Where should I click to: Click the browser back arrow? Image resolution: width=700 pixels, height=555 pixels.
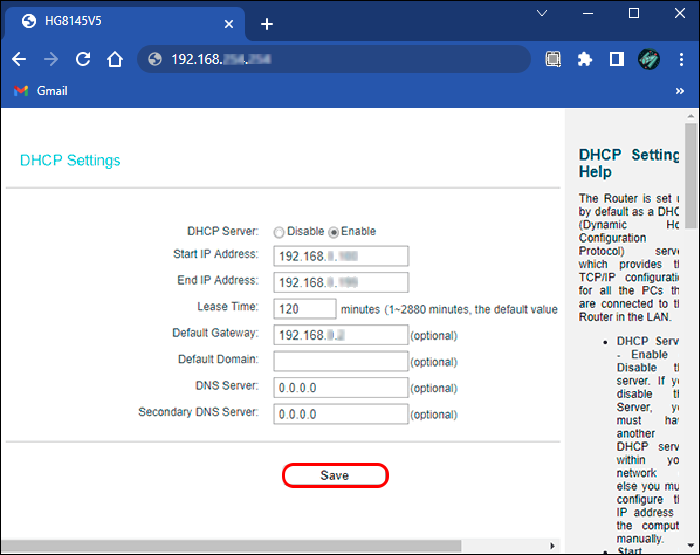(x=20, y=59)
